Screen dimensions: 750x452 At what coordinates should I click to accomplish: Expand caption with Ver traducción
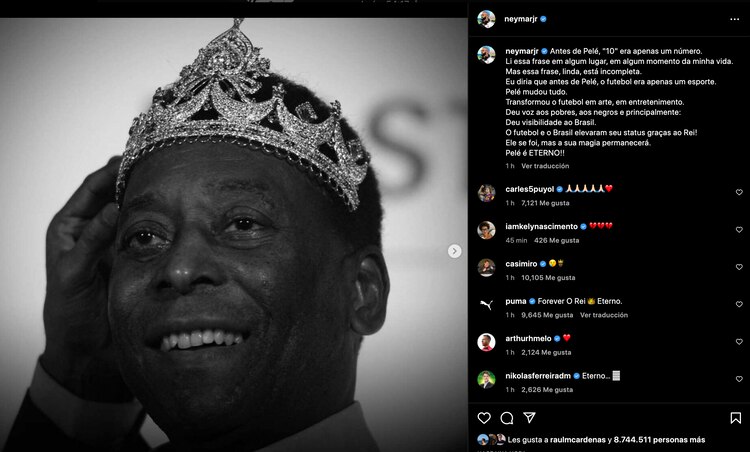(x=545, y=166)
